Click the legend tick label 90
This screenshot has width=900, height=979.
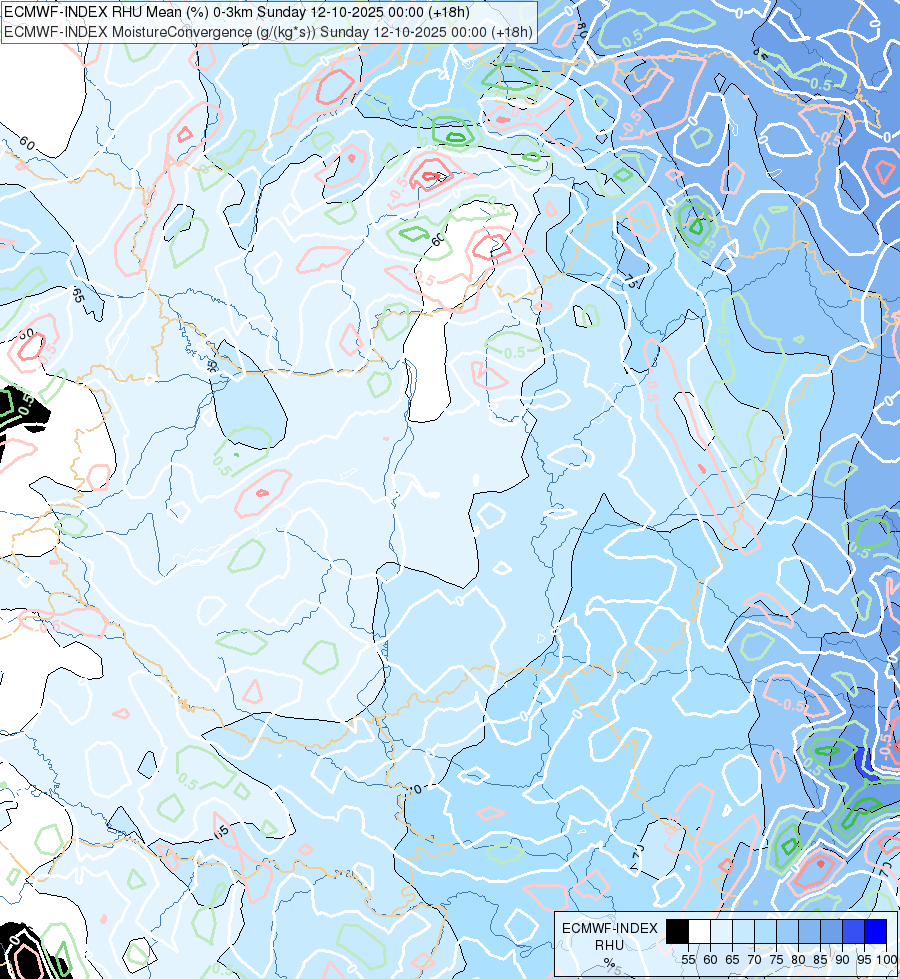[842, 960]
